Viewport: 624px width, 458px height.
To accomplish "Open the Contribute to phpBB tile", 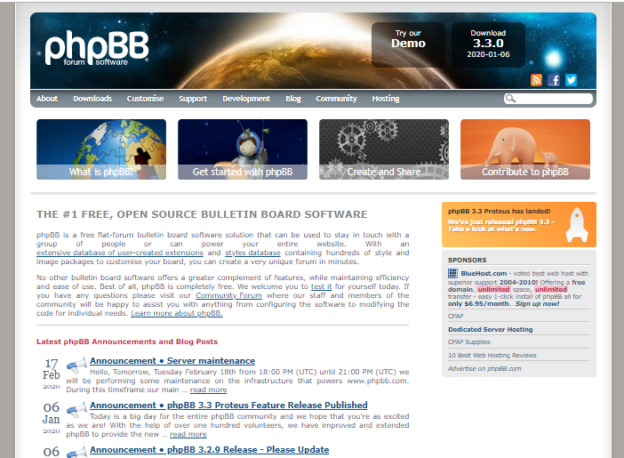I will tap(525, 149).
